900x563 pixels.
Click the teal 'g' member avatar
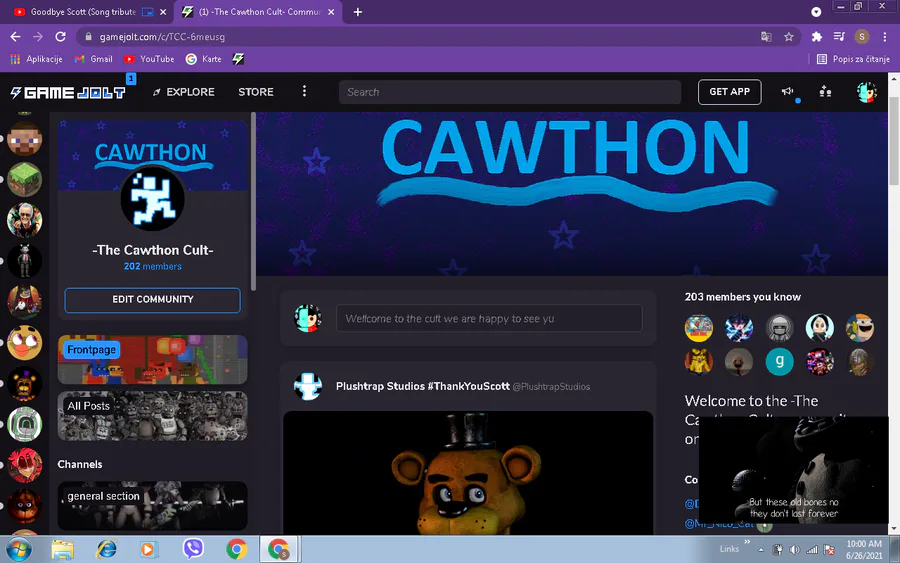point(779,362)
